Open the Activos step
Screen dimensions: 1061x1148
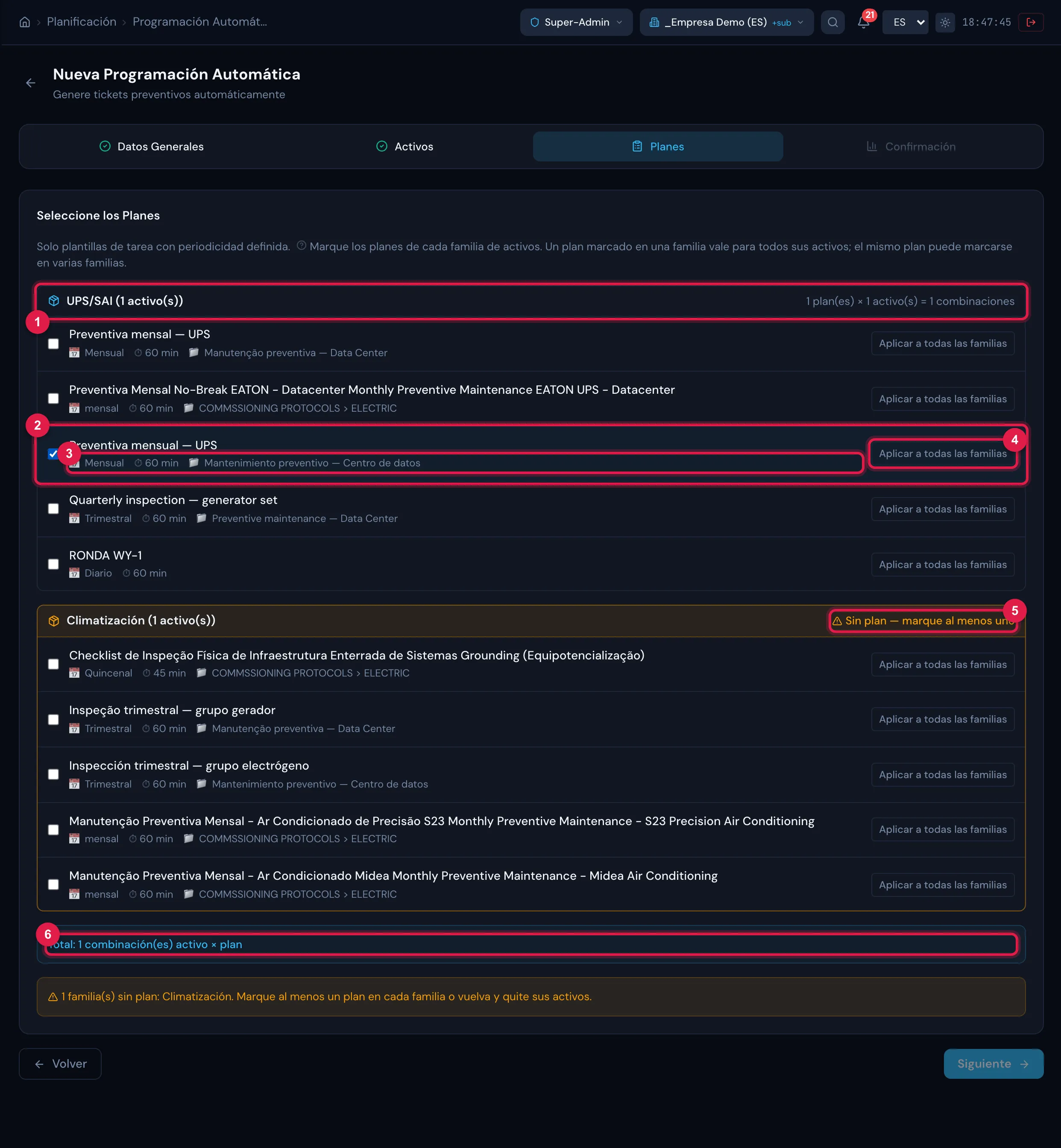(405, 146)
